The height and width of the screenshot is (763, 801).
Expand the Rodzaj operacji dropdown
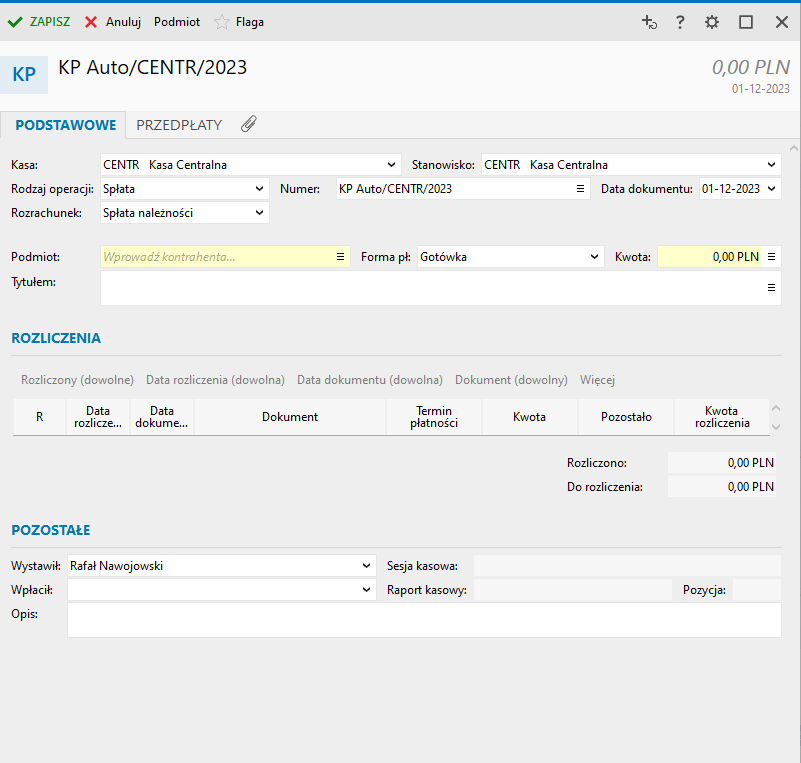[260, 189]
